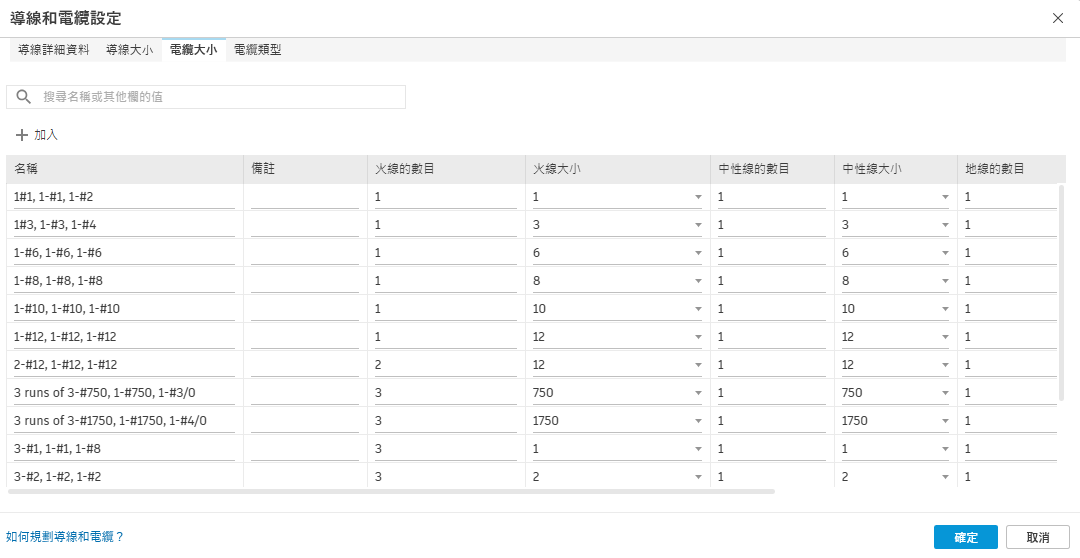Expand the neutral wire size dropdown showing 1750
Screen dimensions: 1080x558
[945, 422]
